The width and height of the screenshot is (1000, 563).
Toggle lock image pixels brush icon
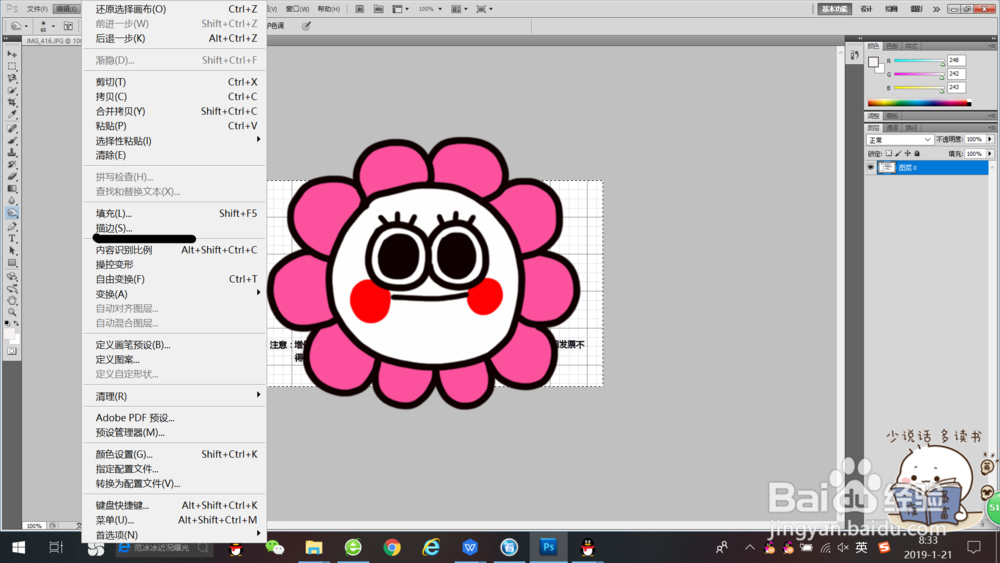point(898,154)
